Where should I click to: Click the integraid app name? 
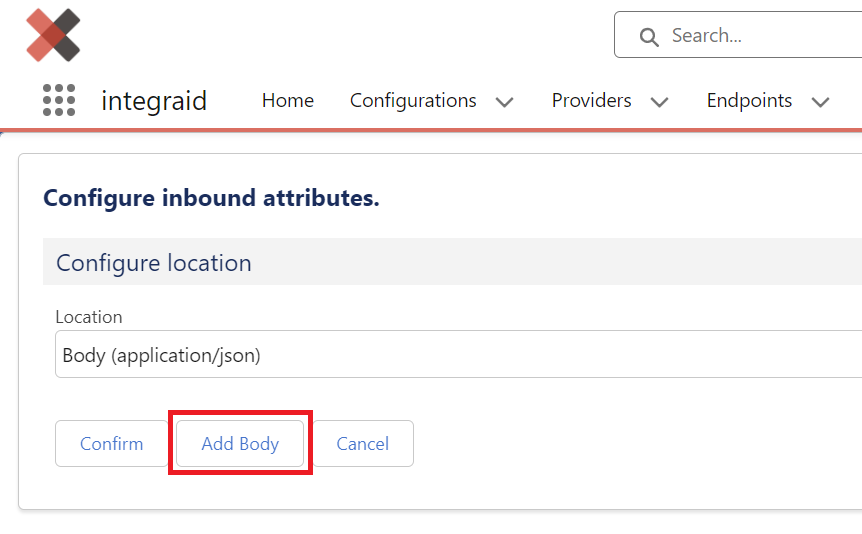154,101
